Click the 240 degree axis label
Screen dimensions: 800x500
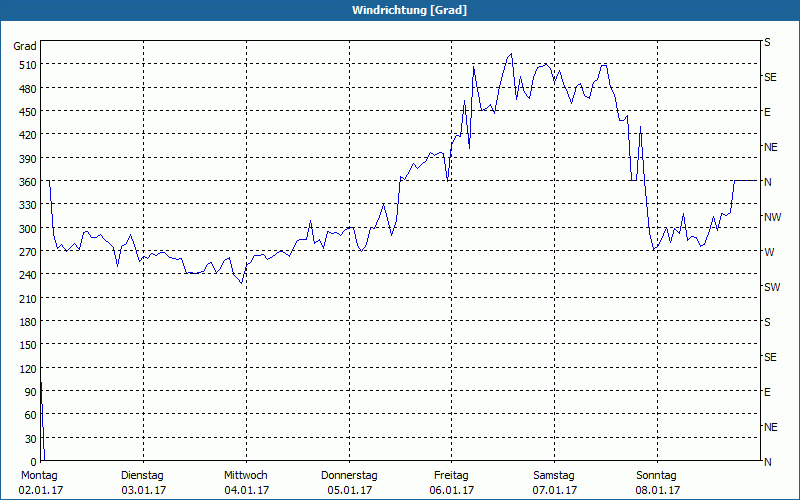point(28,275)
